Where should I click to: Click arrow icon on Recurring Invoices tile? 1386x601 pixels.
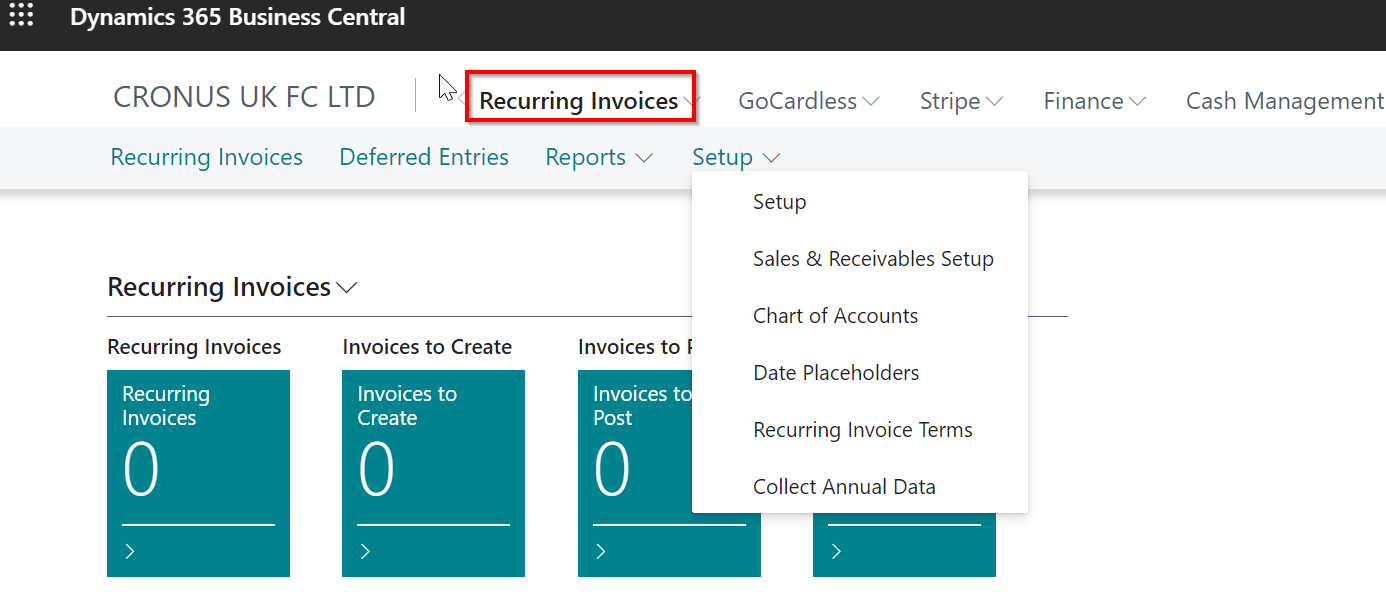(x=130, y=551)
